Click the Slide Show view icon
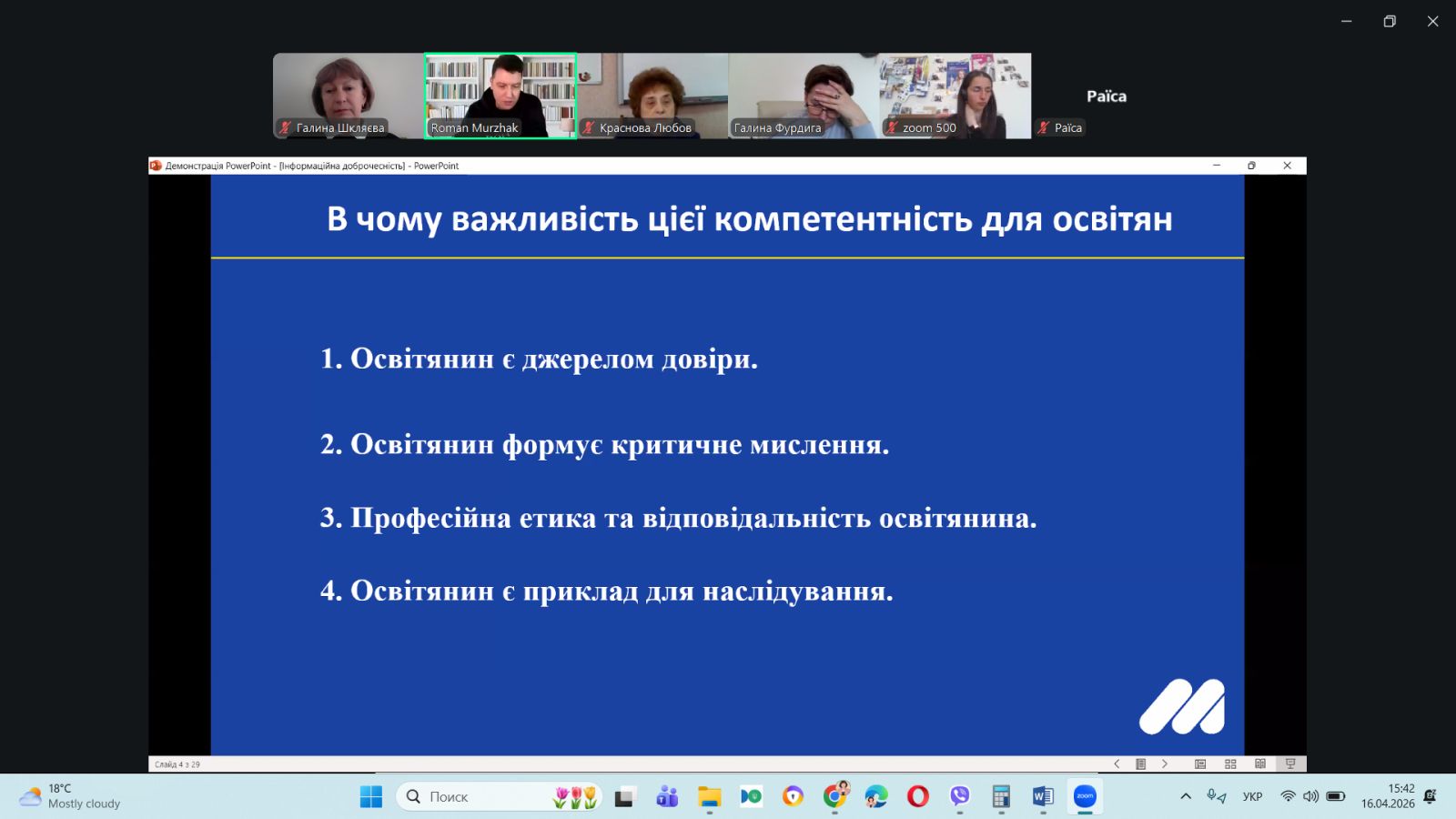1456x819 pixels. [1290, 764]
